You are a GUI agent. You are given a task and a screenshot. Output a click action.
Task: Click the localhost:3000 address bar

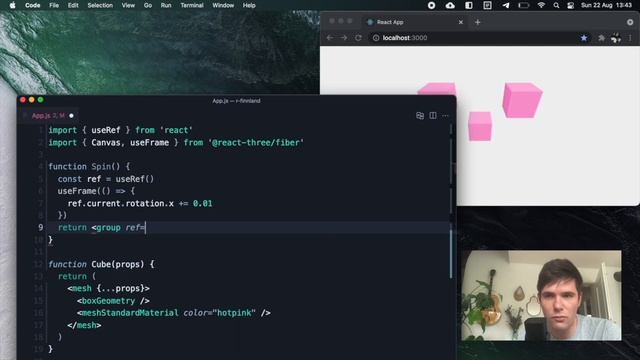click(x=480, y=38)
